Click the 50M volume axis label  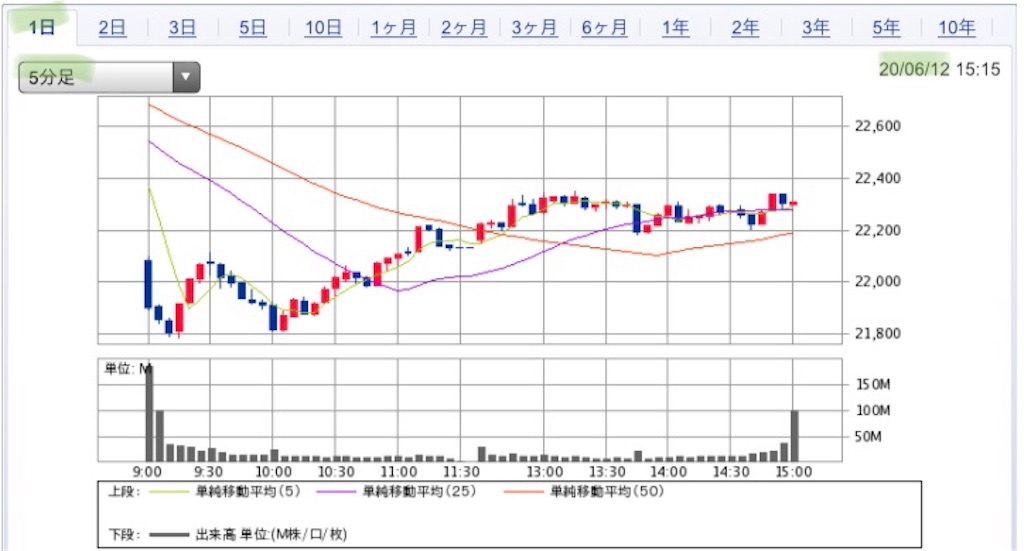coord(868,437)
